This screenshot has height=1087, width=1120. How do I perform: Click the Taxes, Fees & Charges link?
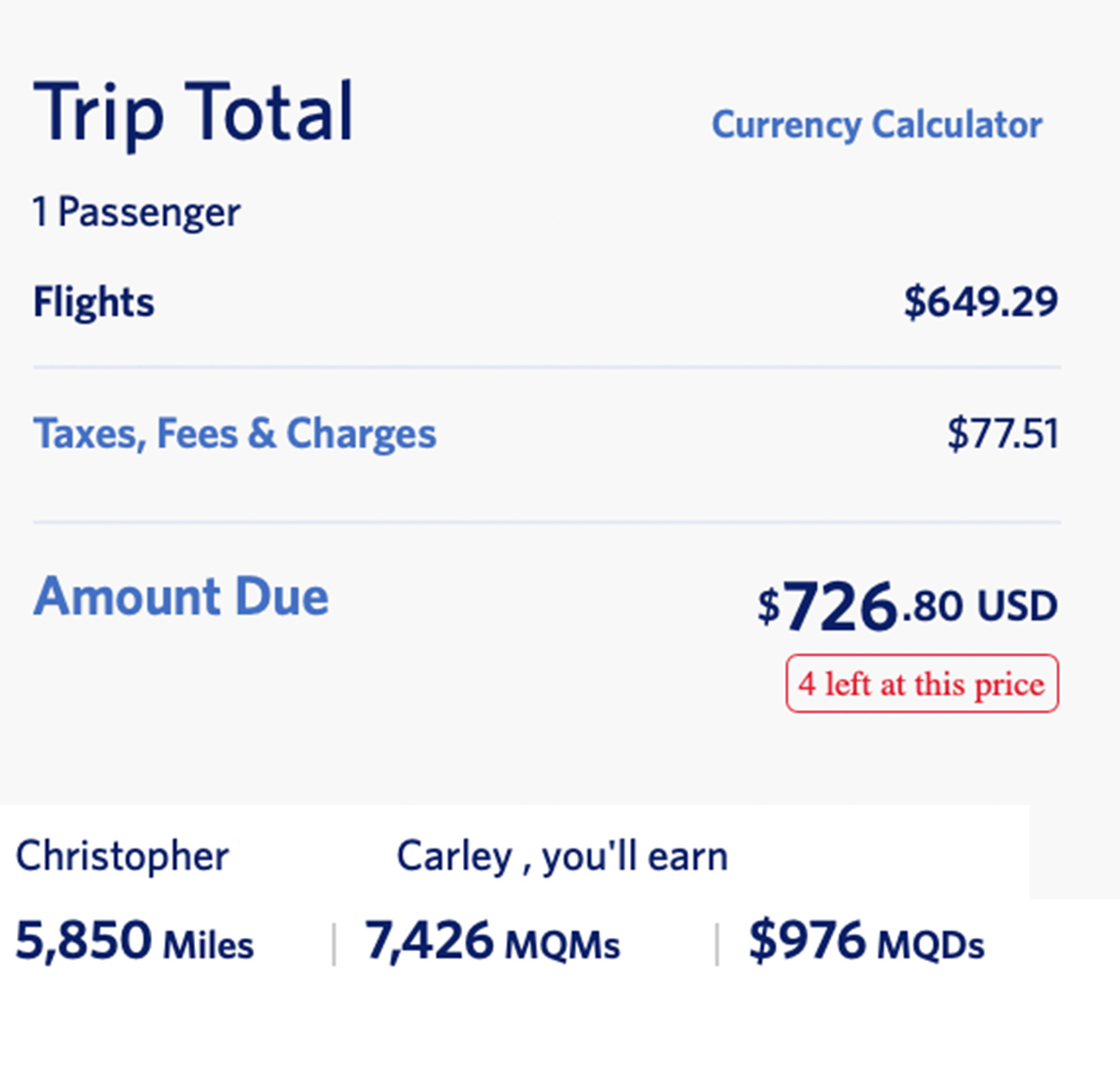pyautogui.click(x=235, y=434)
